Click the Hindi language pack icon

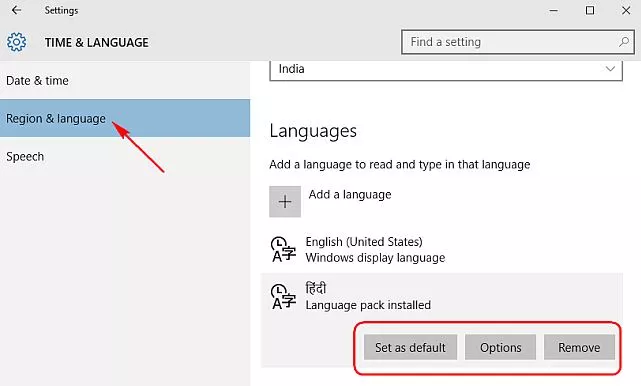[283, 296]
